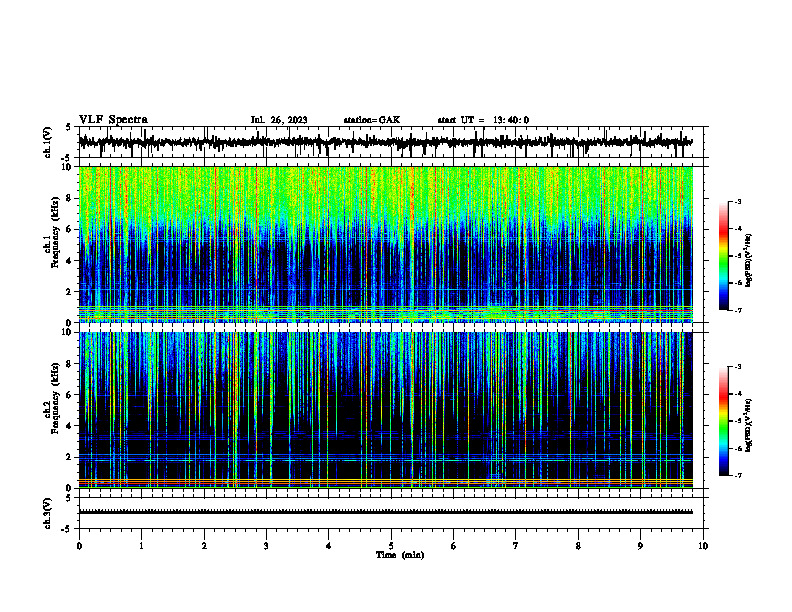Image resolution: width=792 pixels, height=612 pixels.
Task: Click the ch.1 frequency axis "8" tick label
Action: pos(70,198)
